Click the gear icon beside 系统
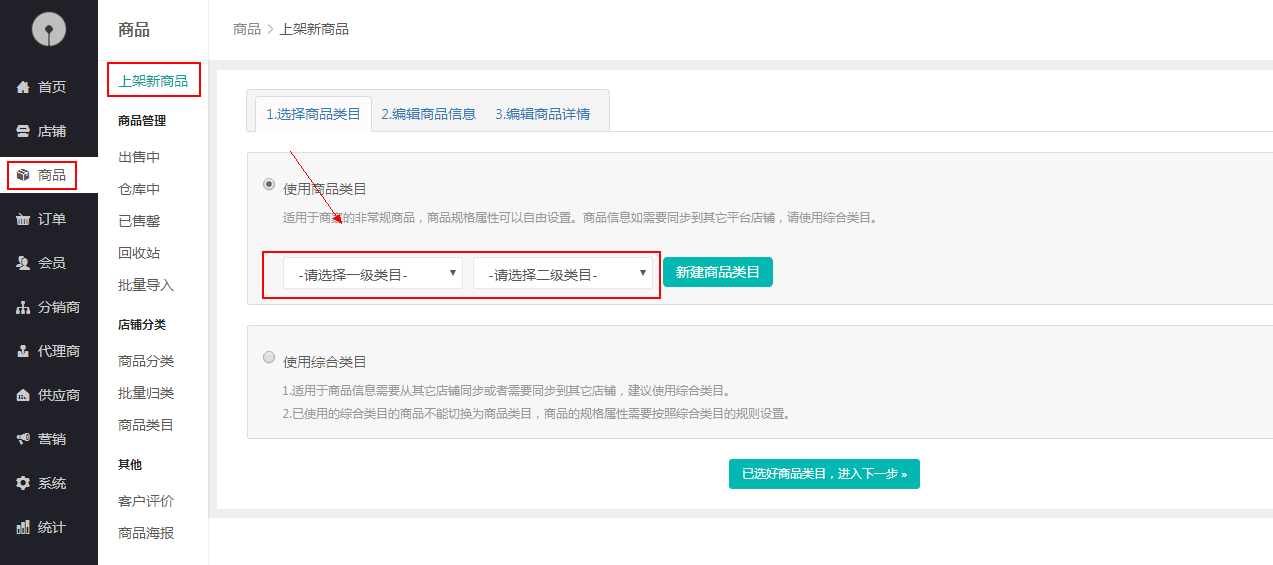This screenshot has width=1273, height=565. [x=23, y=483]
